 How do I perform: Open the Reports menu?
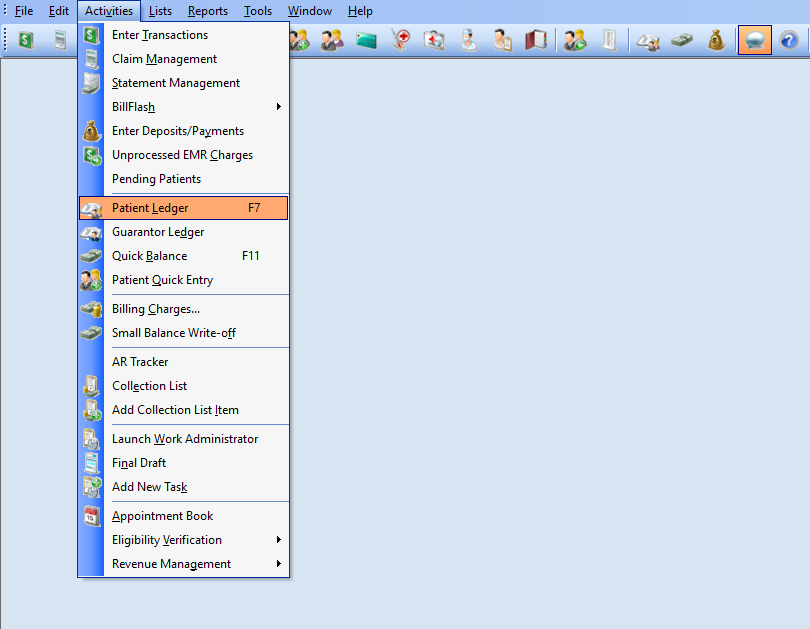point(208,11)
